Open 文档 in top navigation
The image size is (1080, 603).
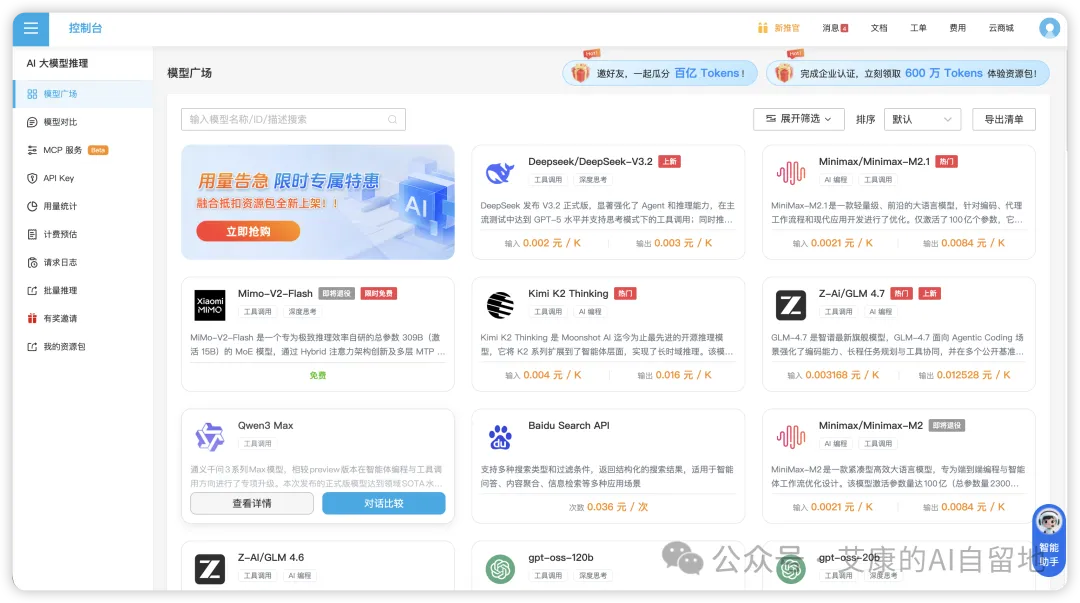click(879, 28)
